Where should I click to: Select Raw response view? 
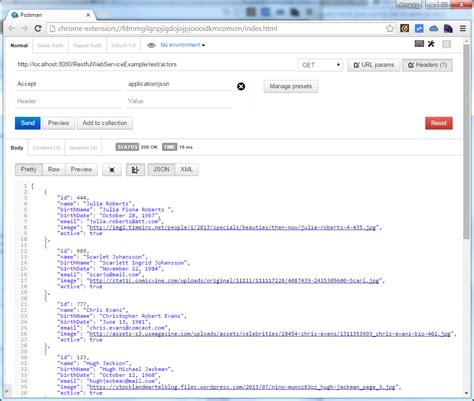(x=54, y=170)
